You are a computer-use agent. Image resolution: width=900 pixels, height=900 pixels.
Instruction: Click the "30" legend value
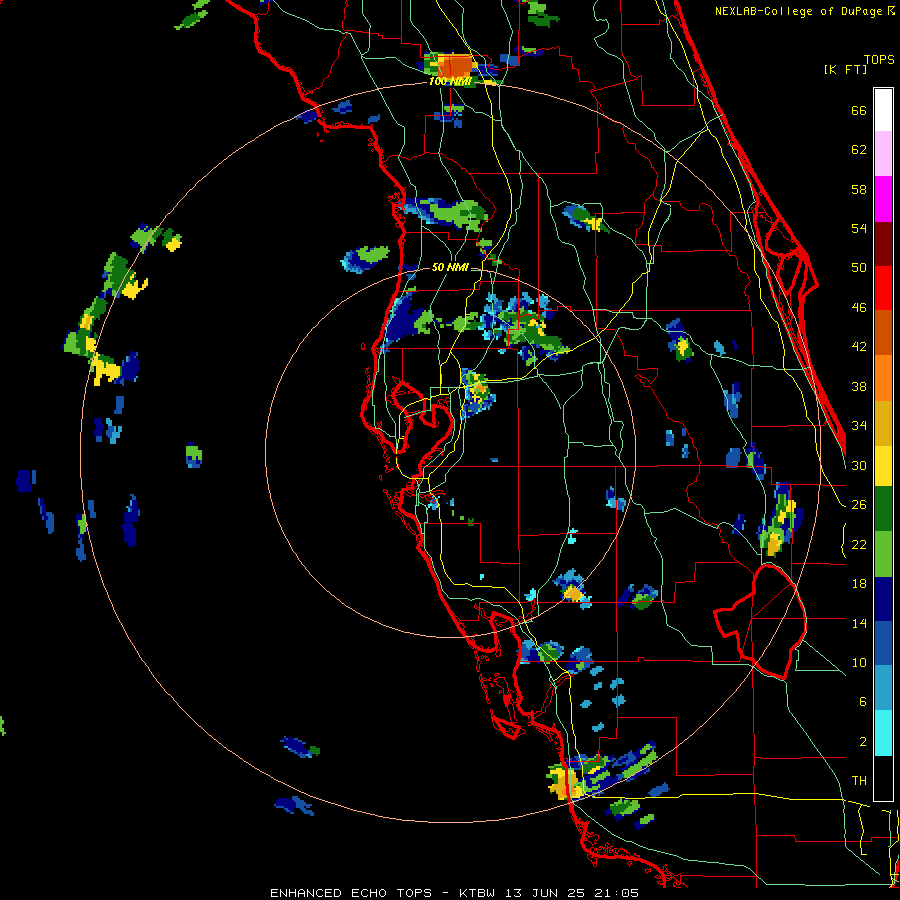point(859,465)
